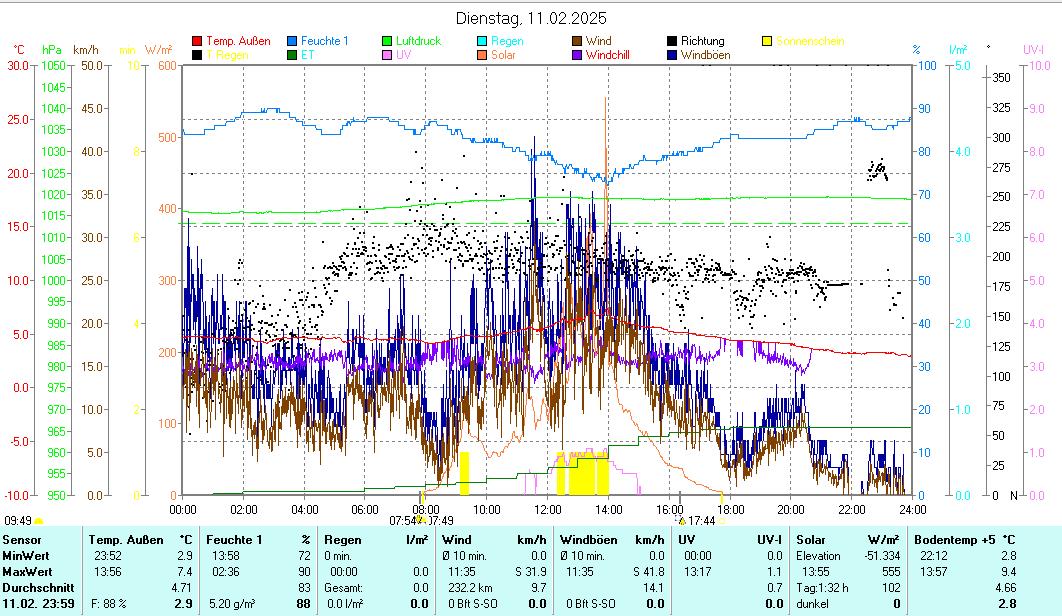Image resolution: width=1062 pixels, height=616 pixels.
Task: Click the orange Solar legend square
Action: (x=483, y=55)
